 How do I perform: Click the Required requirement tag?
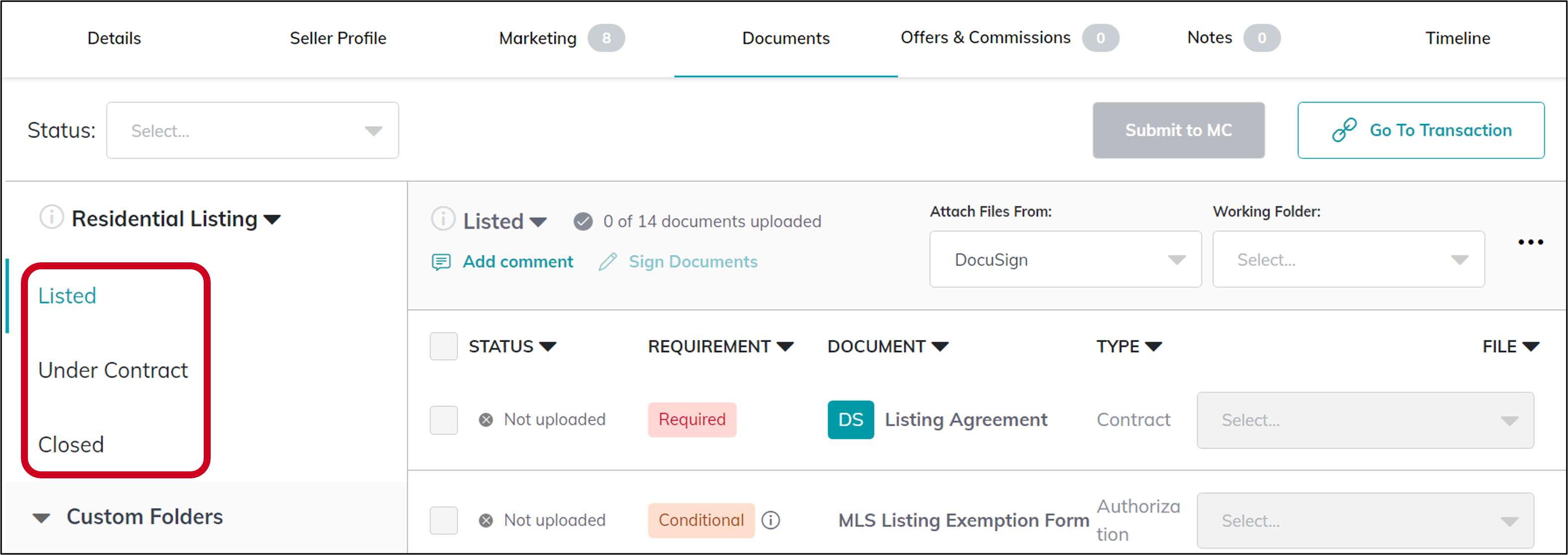692,420
